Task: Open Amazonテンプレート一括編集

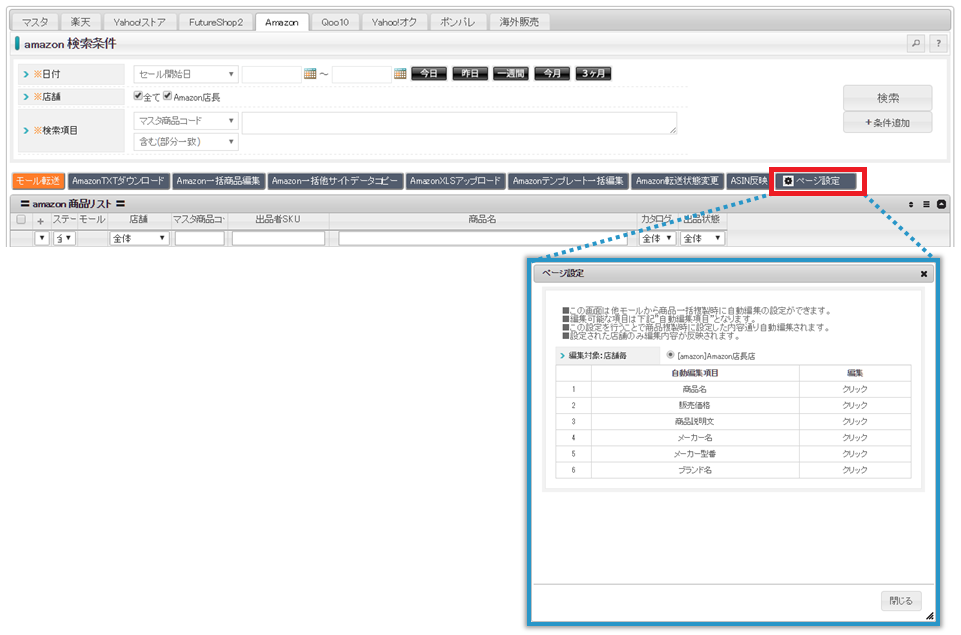Action: [568, 181]
